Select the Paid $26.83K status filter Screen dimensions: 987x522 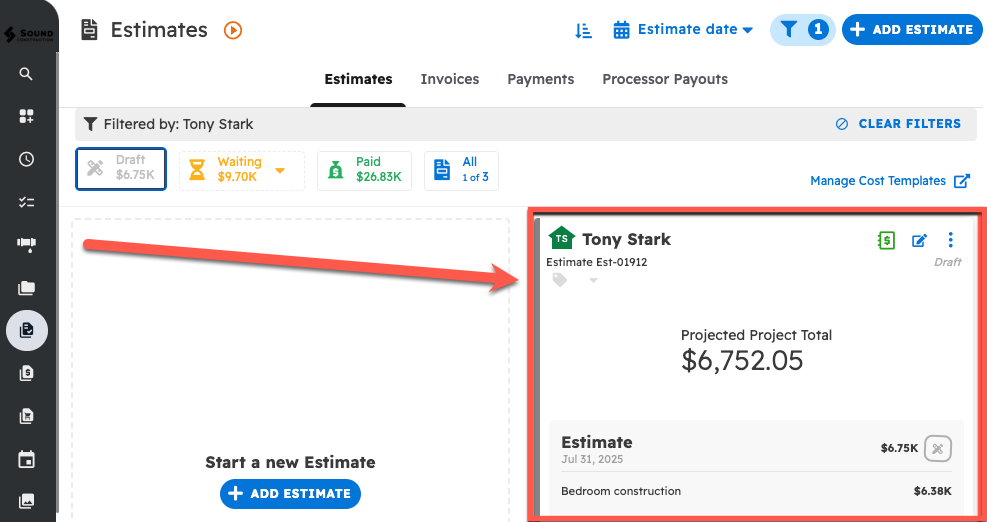364,169
